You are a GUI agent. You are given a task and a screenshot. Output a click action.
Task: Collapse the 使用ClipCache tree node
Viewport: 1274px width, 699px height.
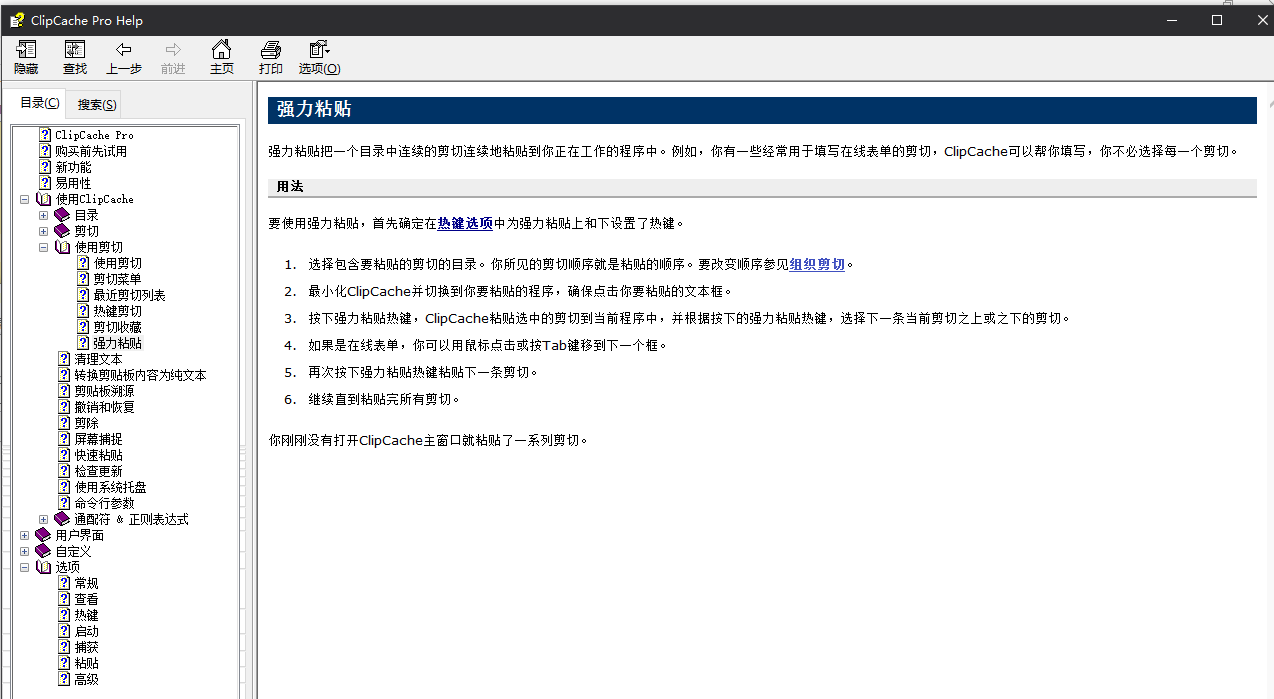click(24, 199)
